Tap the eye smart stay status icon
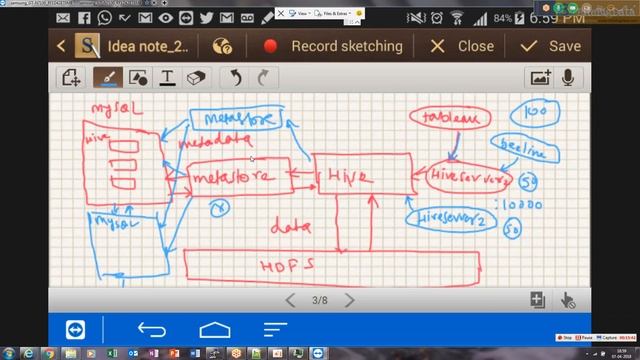The height and width of the screenshot is (360, 640). pos(166,18)
